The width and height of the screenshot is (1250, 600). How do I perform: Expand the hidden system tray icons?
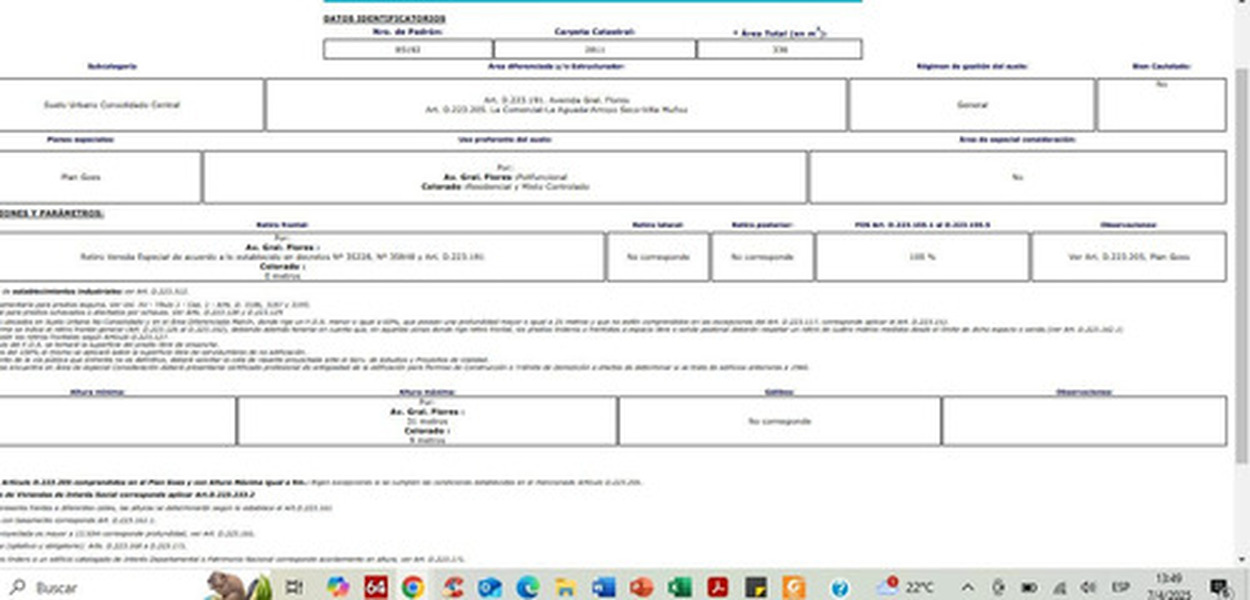[967, 587]
